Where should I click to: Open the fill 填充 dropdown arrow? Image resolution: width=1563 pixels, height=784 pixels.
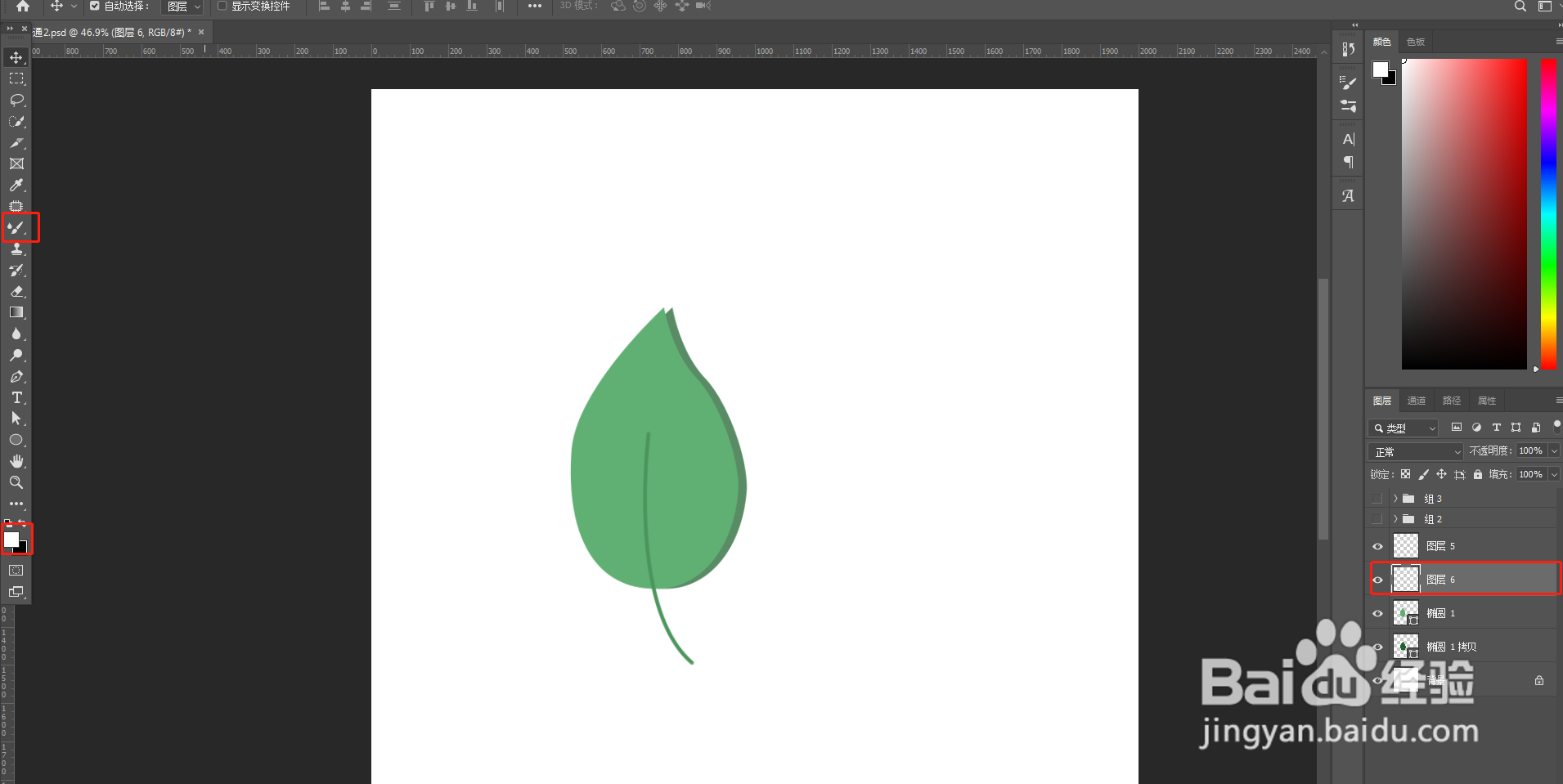pyautogui.click(x=1554, y=474)
